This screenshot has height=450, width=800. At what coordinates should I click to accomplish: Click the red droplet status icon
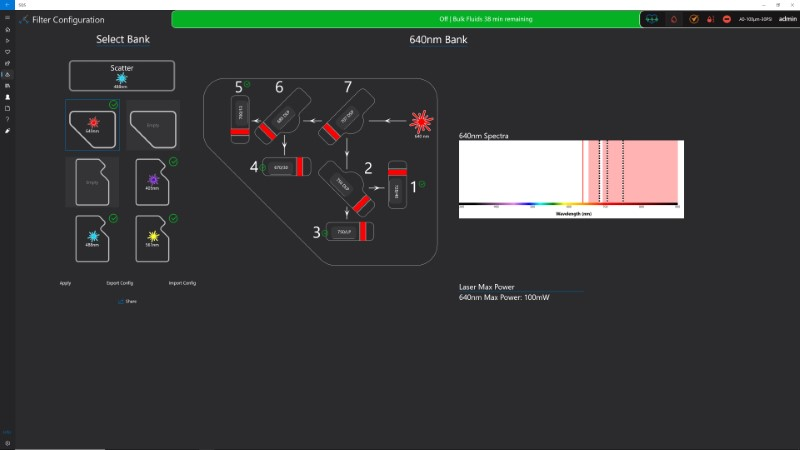pos(673,19)
